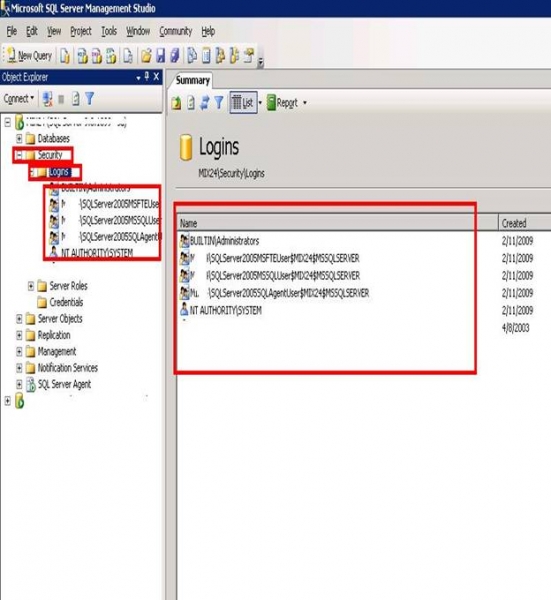551x600 pixels.
Task: Click the Refresh icon in Summary toolbar
Action: [191, 103]
